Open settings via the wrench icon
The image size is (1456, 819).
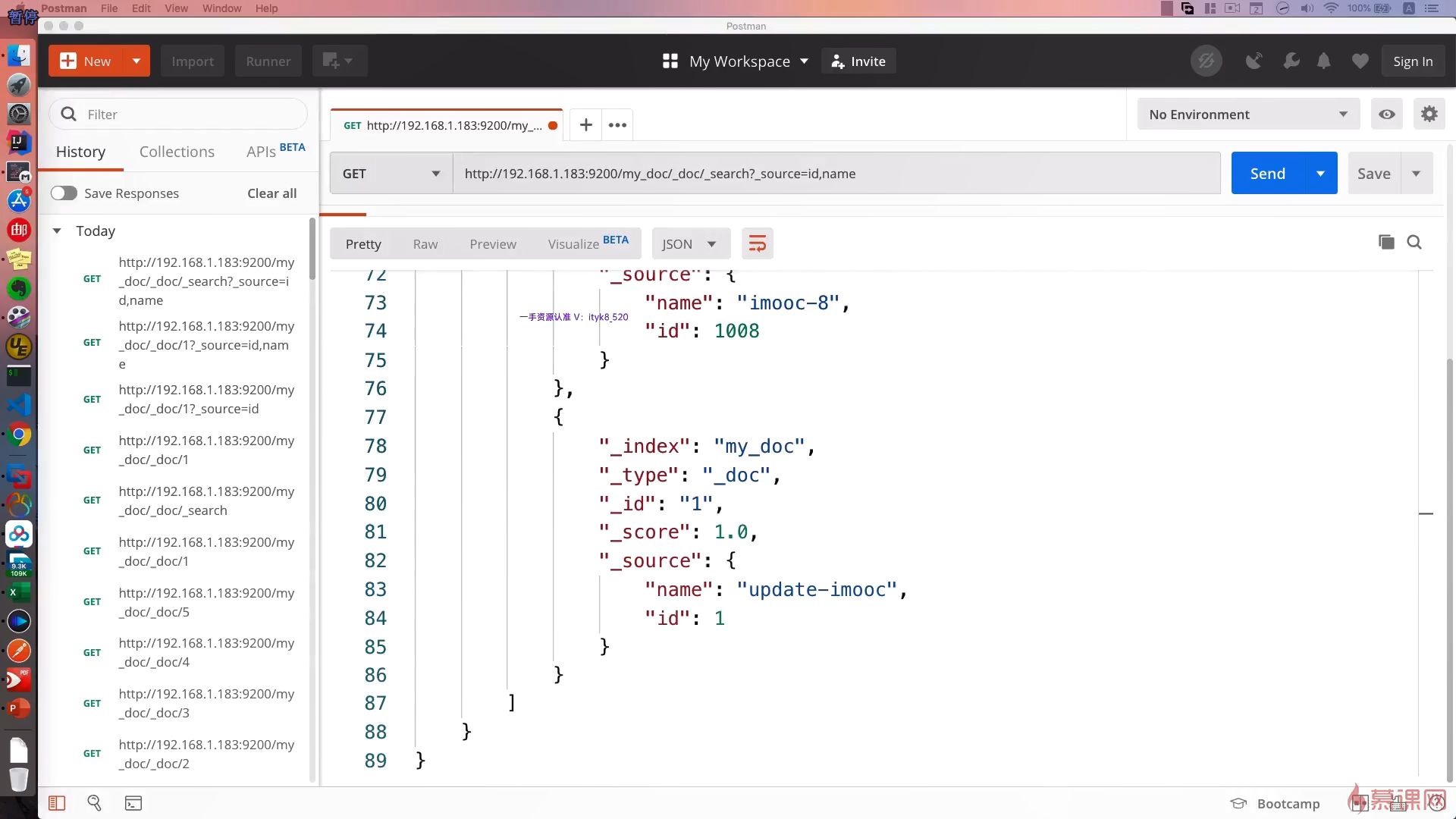click(1291, 61)
